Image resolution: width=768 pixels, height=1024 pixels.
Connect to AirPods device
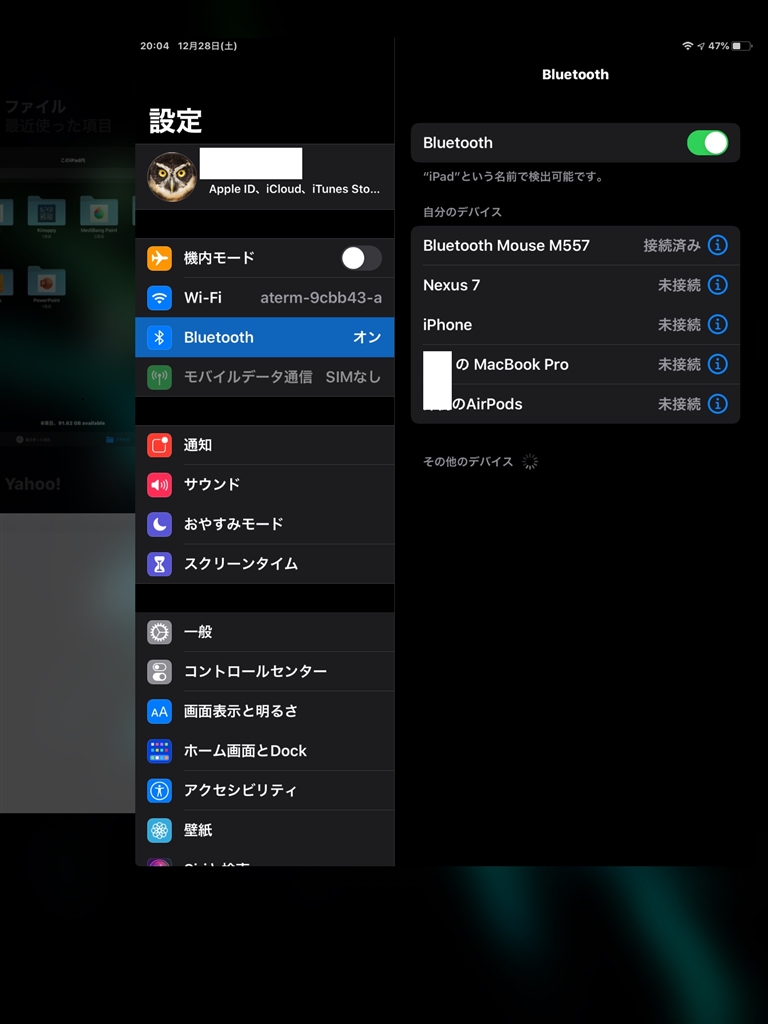click(x=575, y=404)
